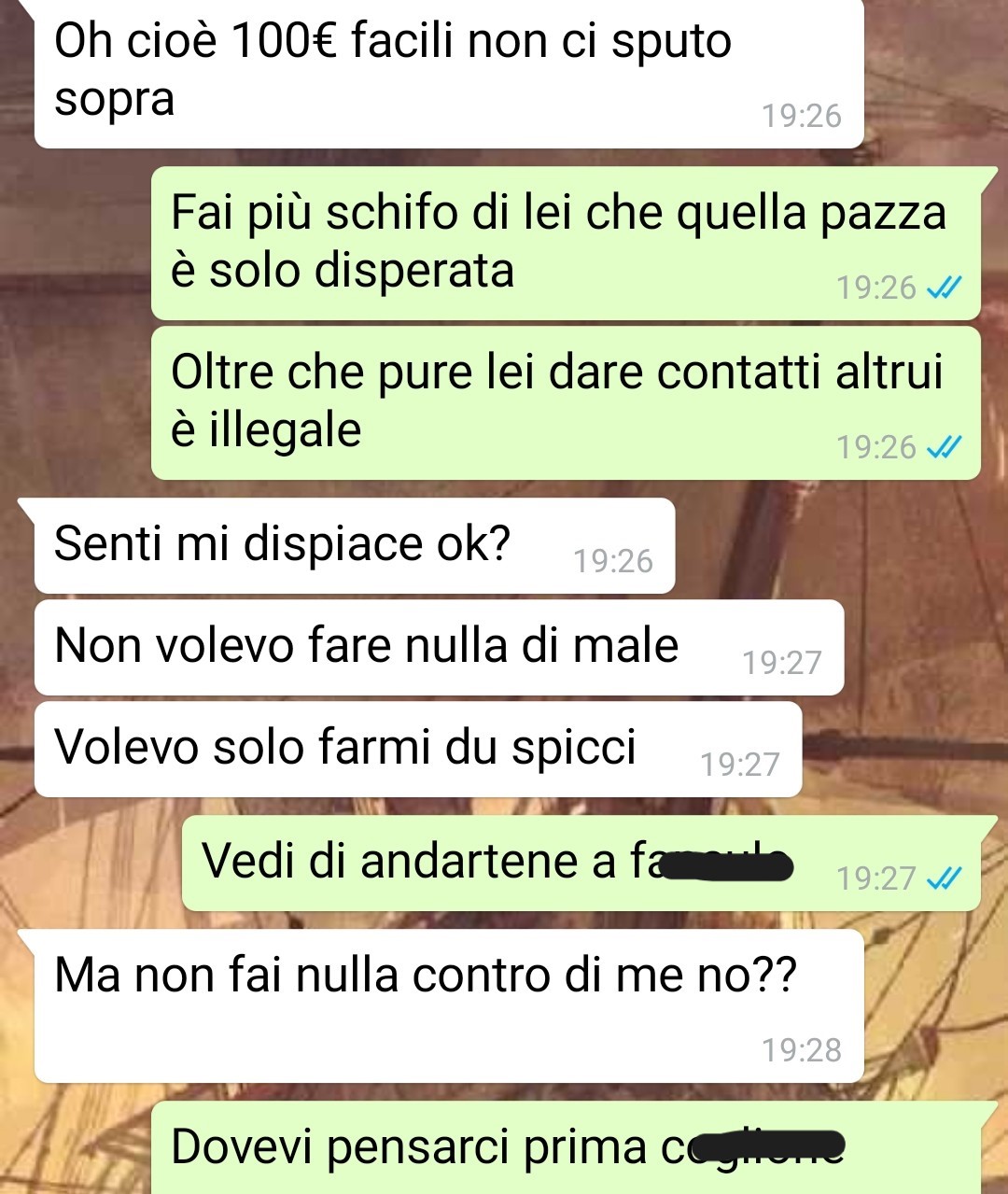This screenshot has height=1194, width=1008.
Task: Tap message "Oltre che pure lei dare contatti"
Action: (x=566, y=402)
